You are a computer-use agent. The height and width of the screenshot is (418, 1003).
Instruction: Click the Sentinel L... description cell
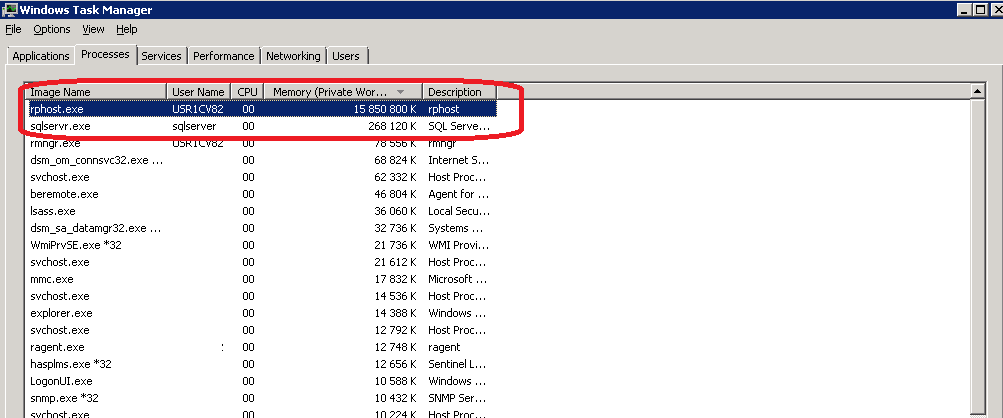459,364
